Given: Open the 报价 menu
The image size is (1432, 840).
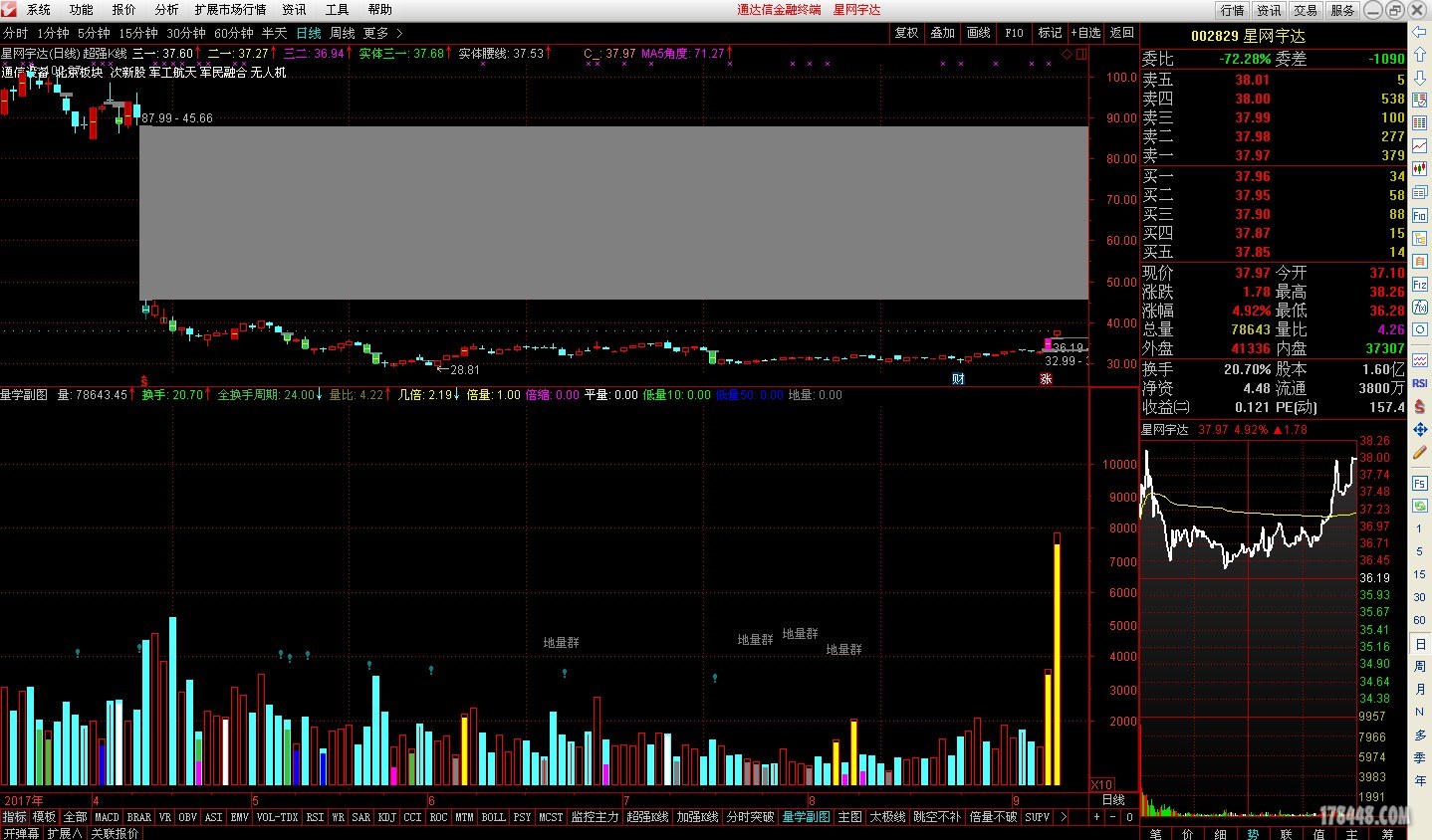Looking at the screenshot, I should [x=124, y=10].
